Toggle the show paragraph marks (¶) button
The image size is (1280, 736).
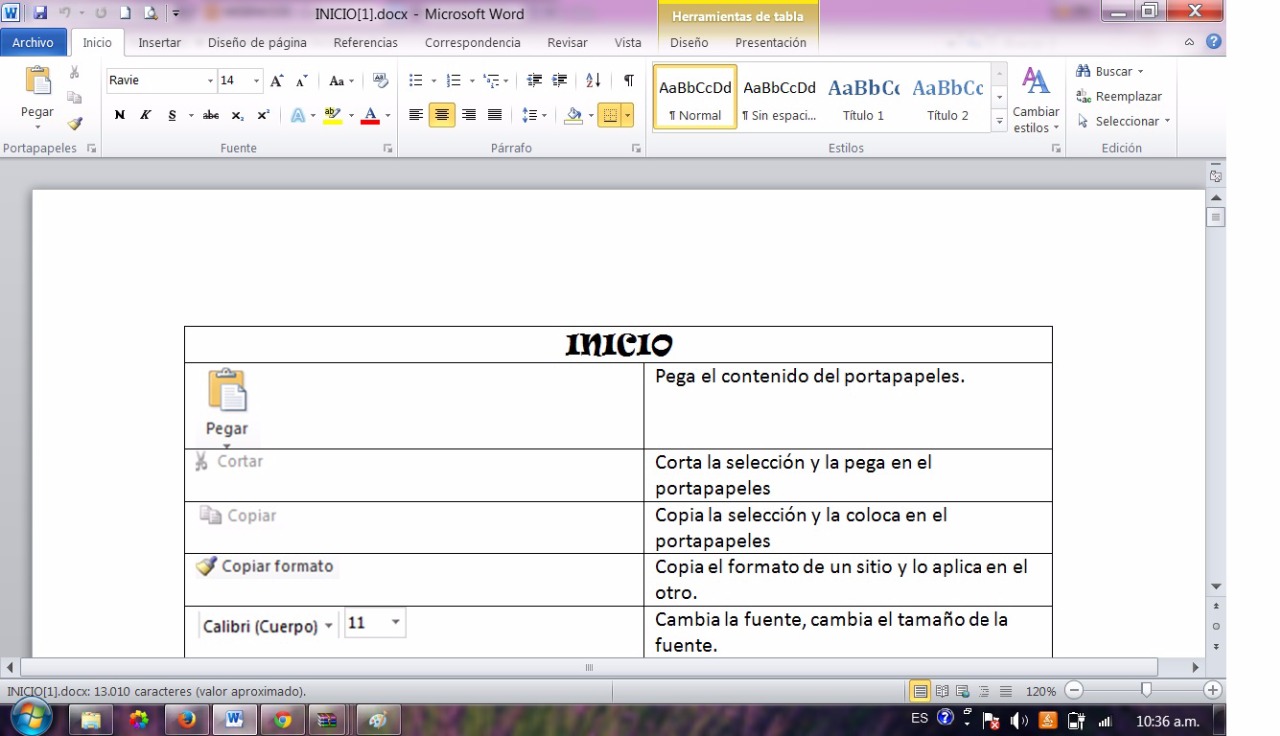click(628, 81)
